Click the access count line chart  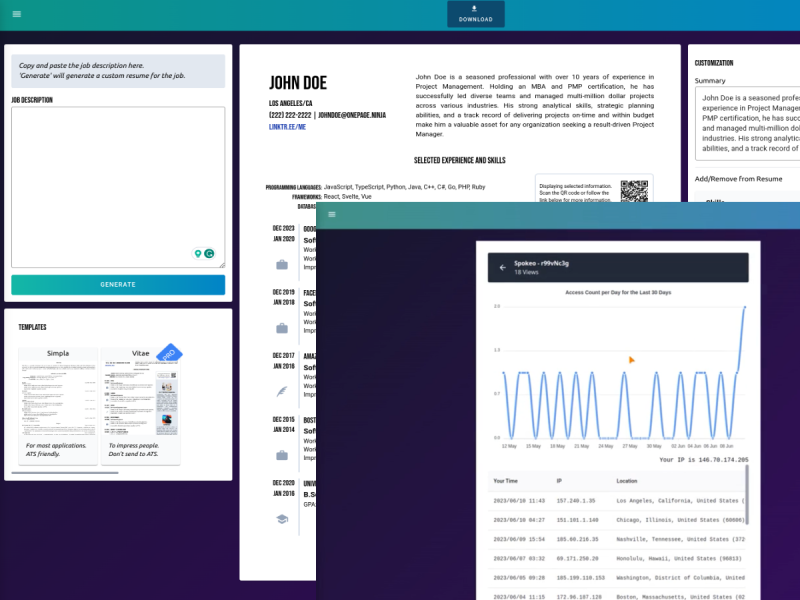(x=618, y=372)
